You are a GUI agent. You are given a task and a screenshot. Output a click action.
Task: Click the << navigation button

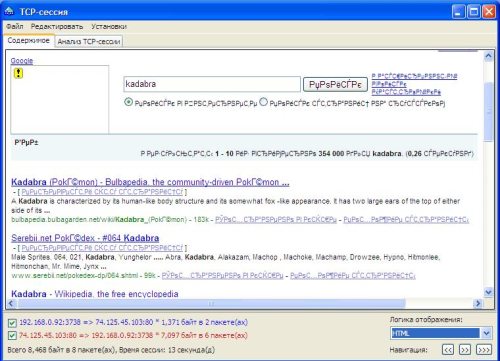click(x=448, y=350)
